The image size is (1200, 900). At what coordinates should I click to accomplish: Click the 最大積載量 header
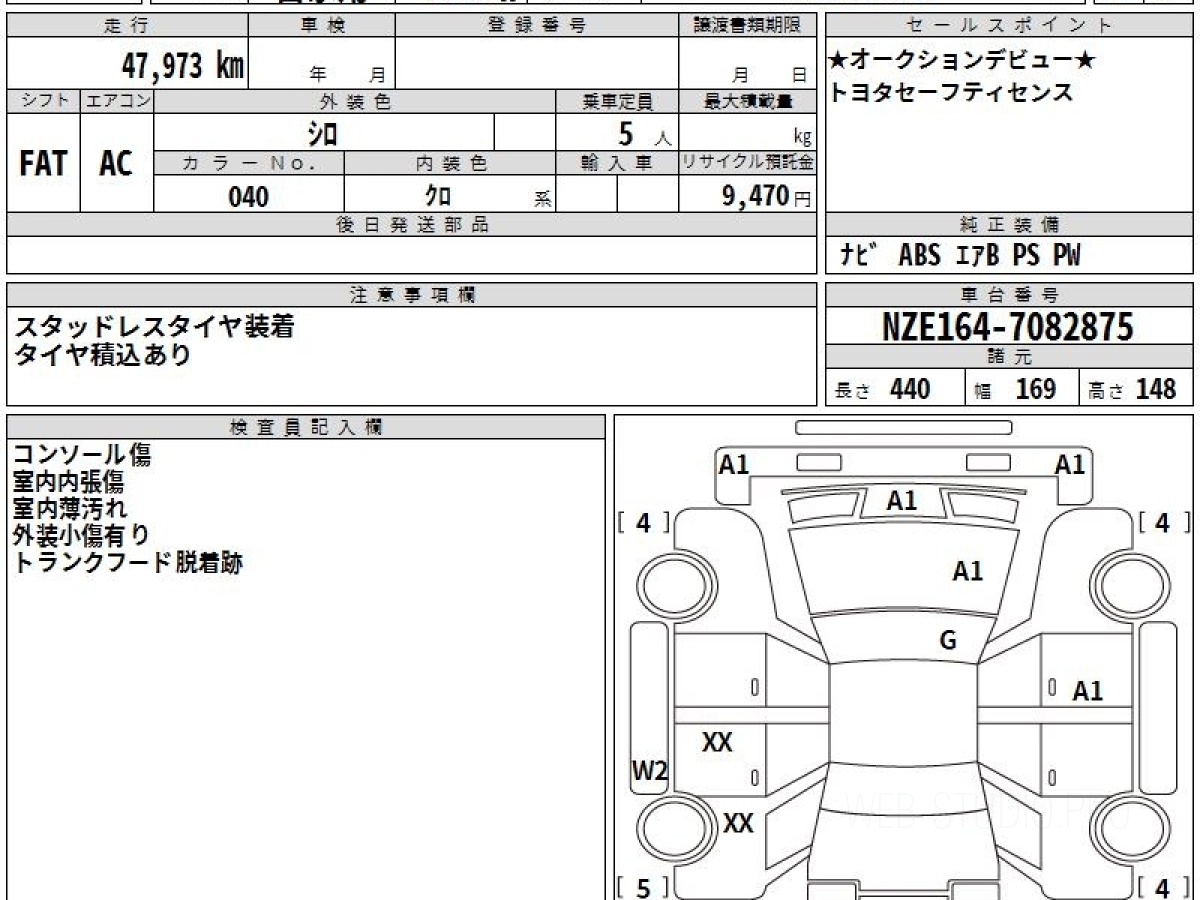point(747,101)
